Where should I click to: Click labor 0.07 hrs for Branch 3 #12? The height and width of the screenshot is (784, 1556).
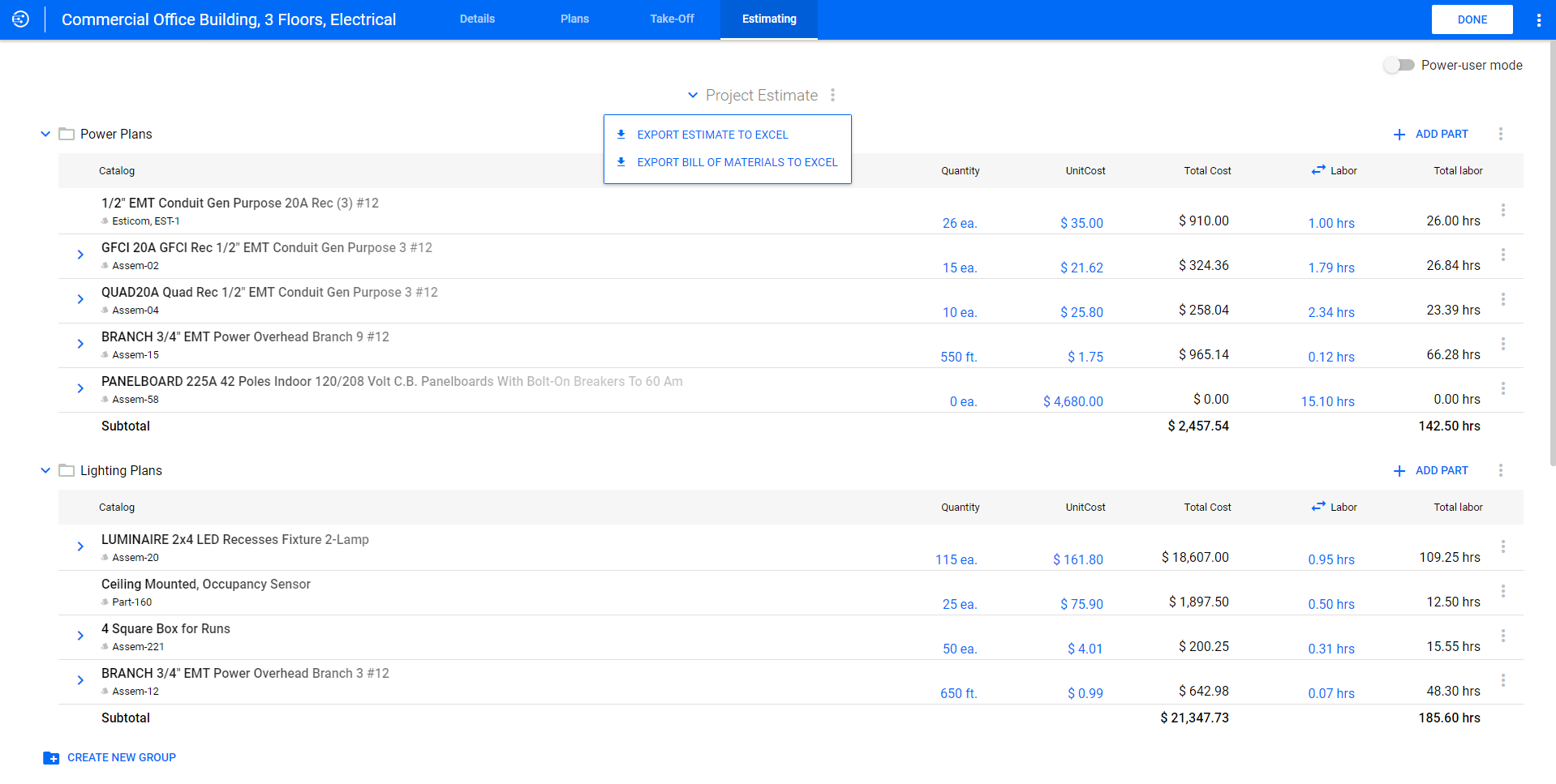pyautogui.click(x=1331, y=693)
